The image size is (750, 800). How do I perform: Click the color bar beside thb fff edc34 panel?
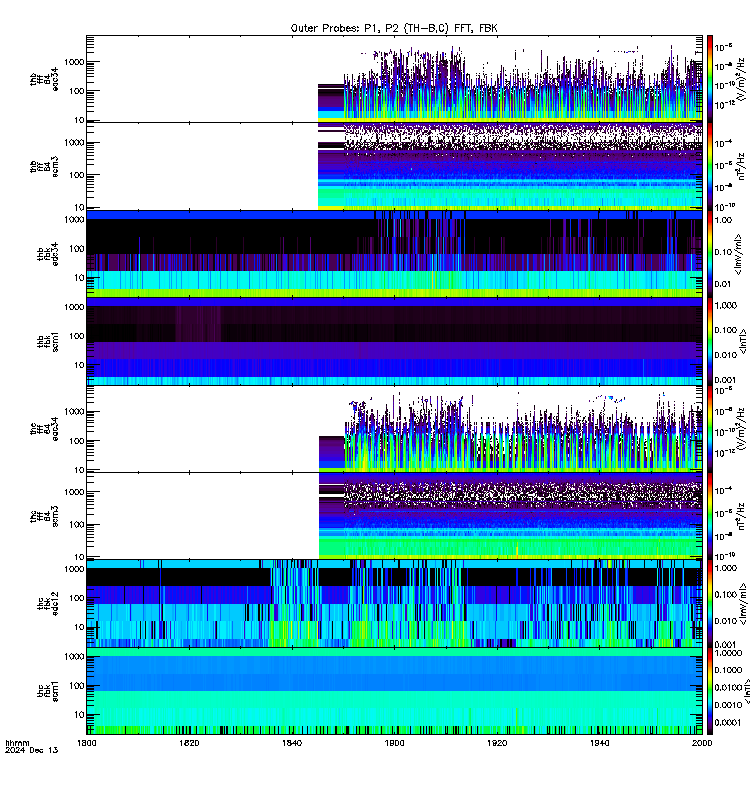[710, 79]
